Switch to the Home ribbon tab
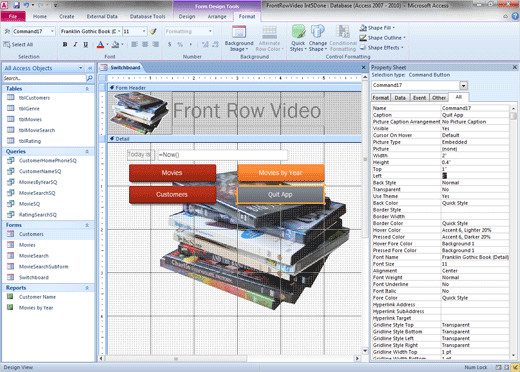520x372 pixels. tap(40, 16)
